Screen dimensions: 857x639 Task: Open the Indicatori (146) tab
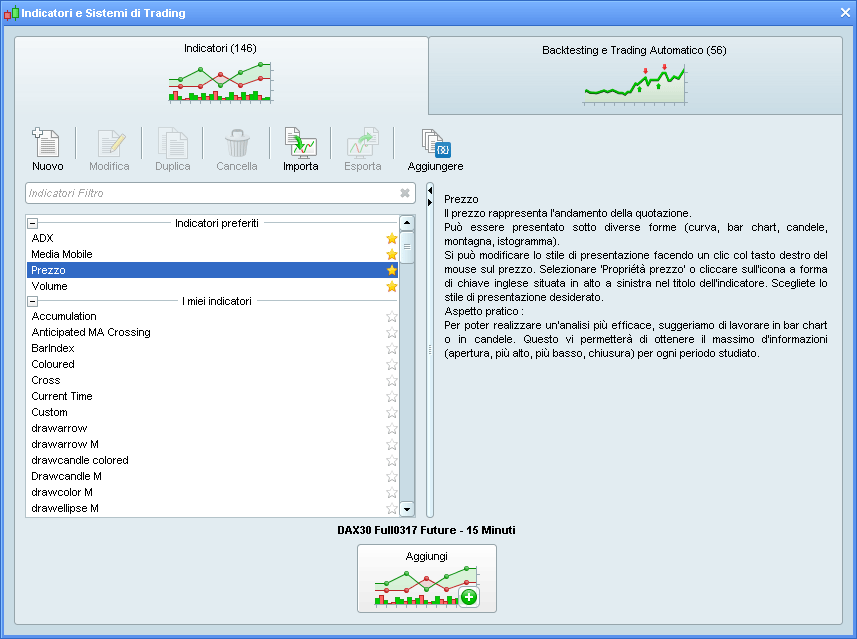click(x=220, y=75)
